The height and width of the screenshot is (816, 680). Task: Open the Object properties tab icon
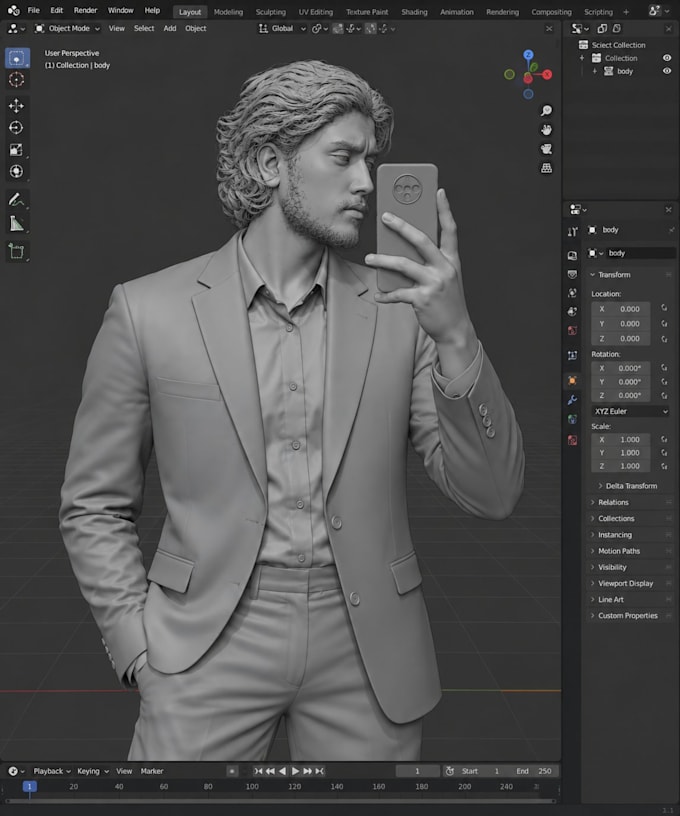pos(572,380)
